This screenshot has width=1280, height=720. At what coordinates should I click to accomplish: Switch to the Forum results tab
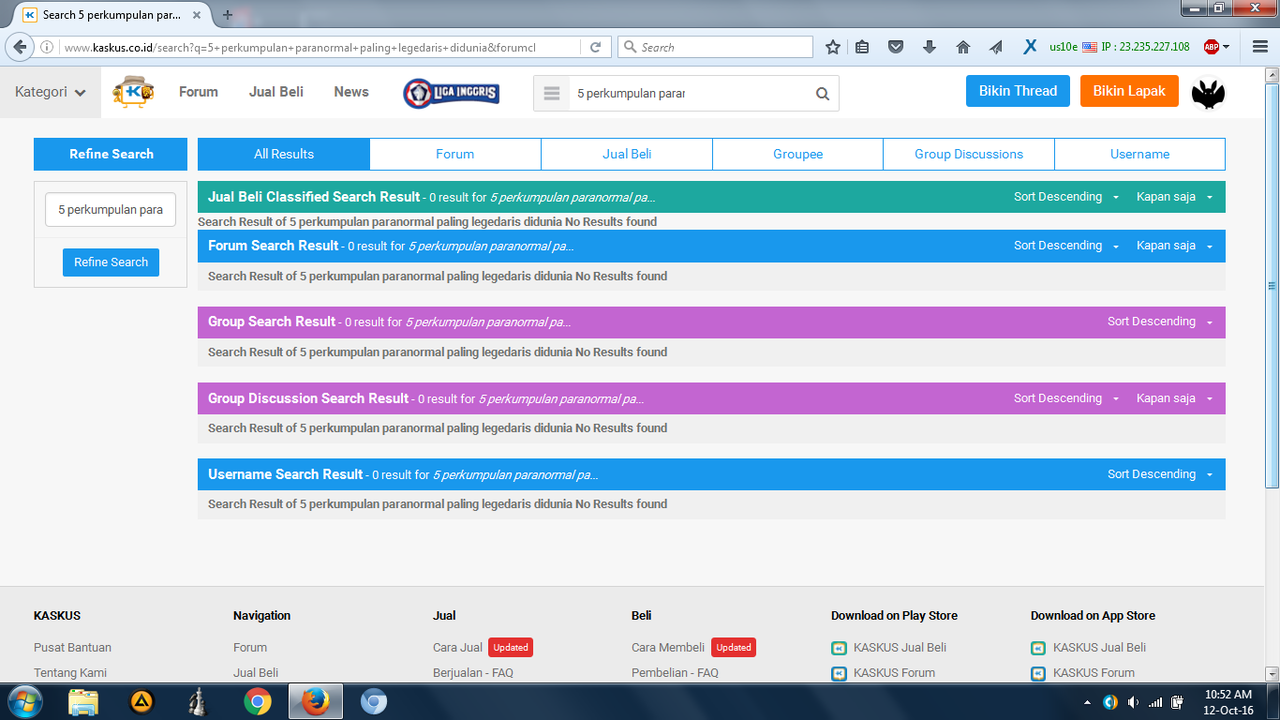tap(455, 154)
